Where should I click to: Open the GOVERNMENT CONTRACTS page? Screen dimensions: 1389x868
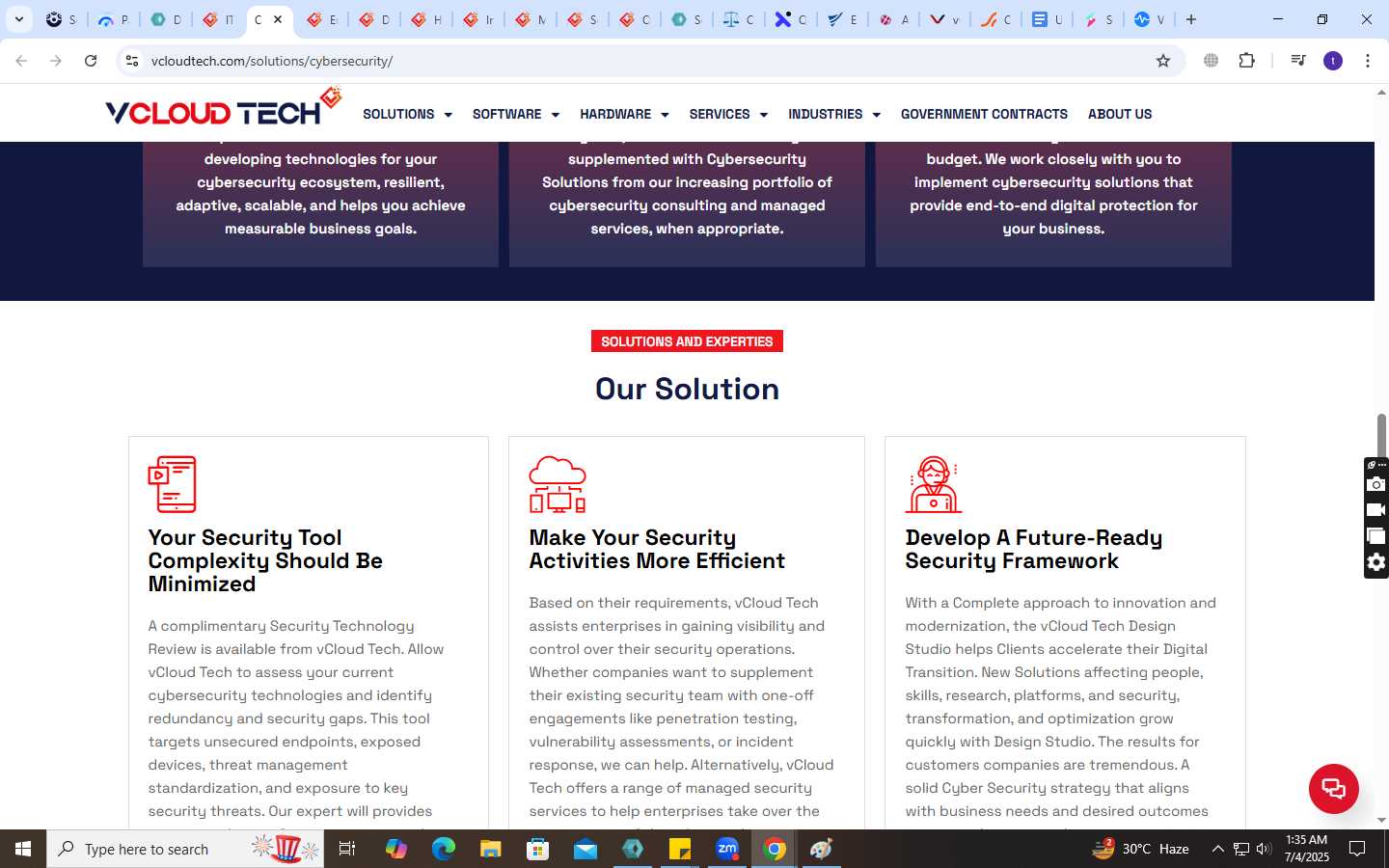coord(984,114)
